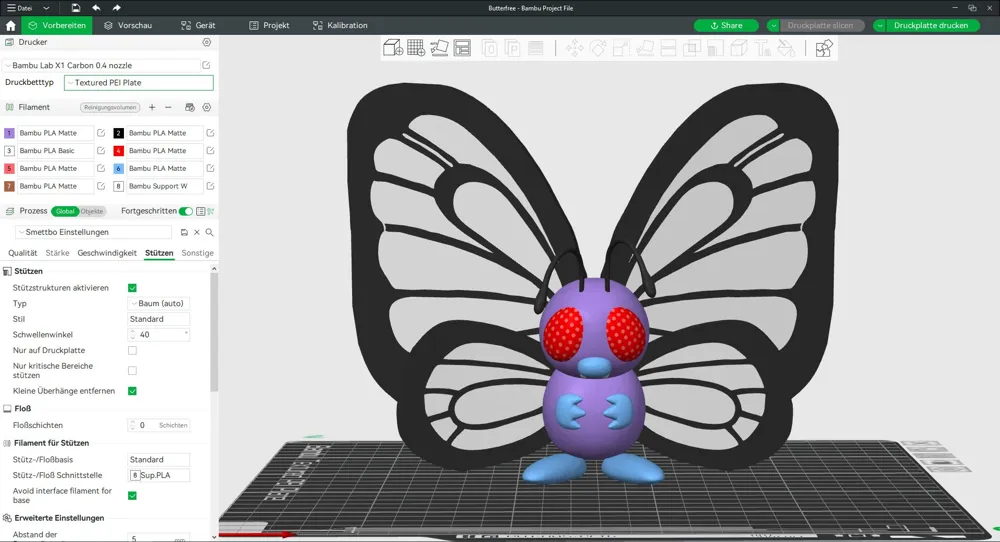Edit the Bambu Lab X1 Carbon printer preset

pos(206,65)
